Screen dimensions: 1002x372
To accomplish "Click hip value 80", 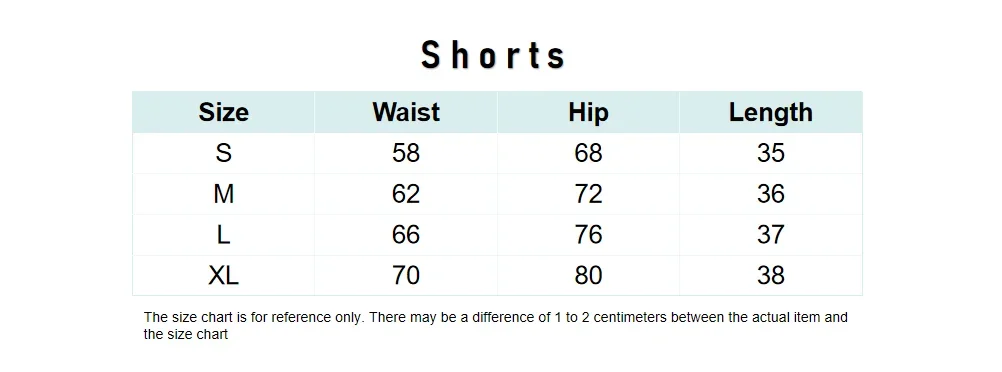I will tap(588, 275).
